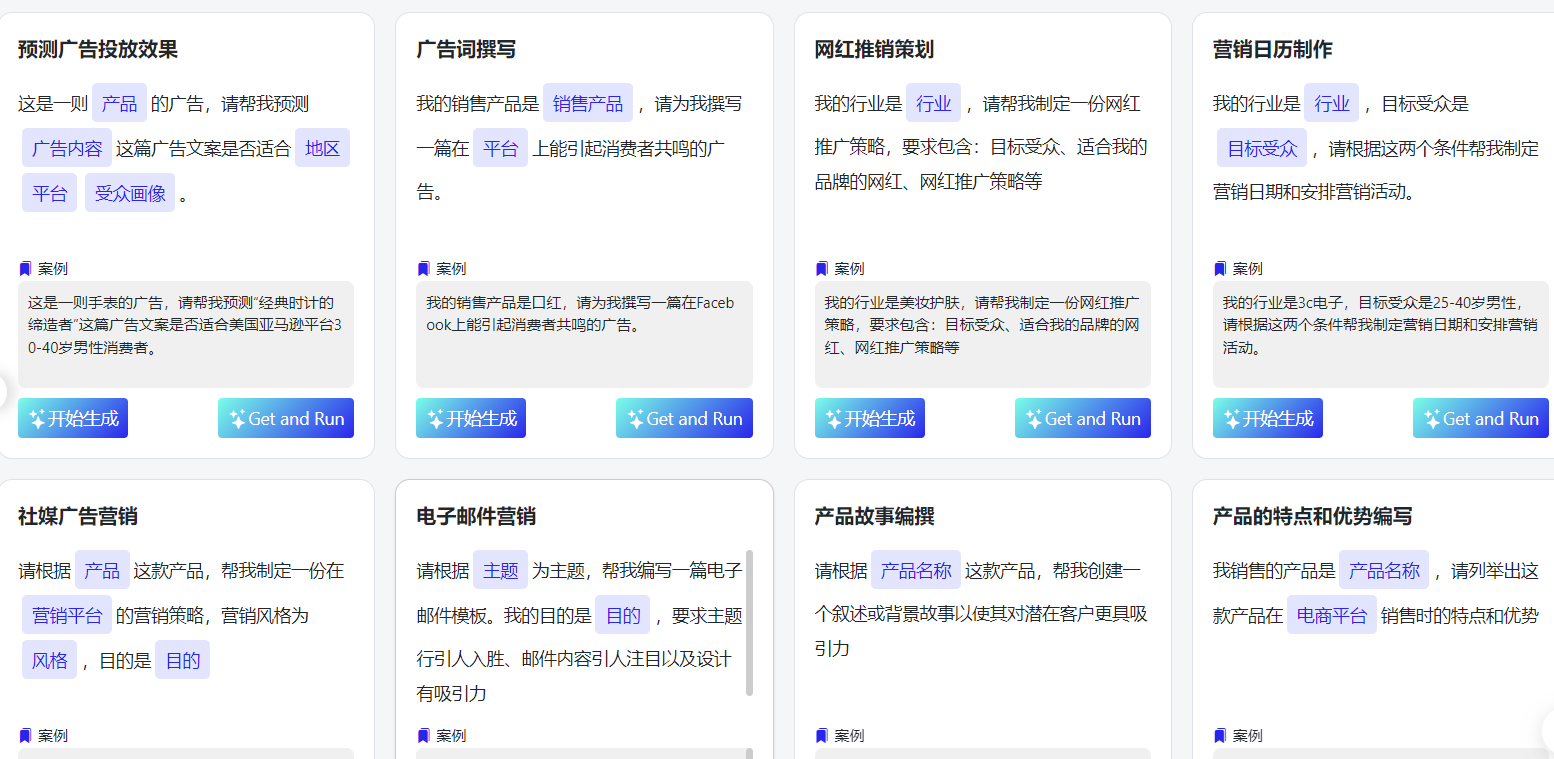Select the 销售产品 placeholder in 广告词撰写 card

tap(588, 103)
